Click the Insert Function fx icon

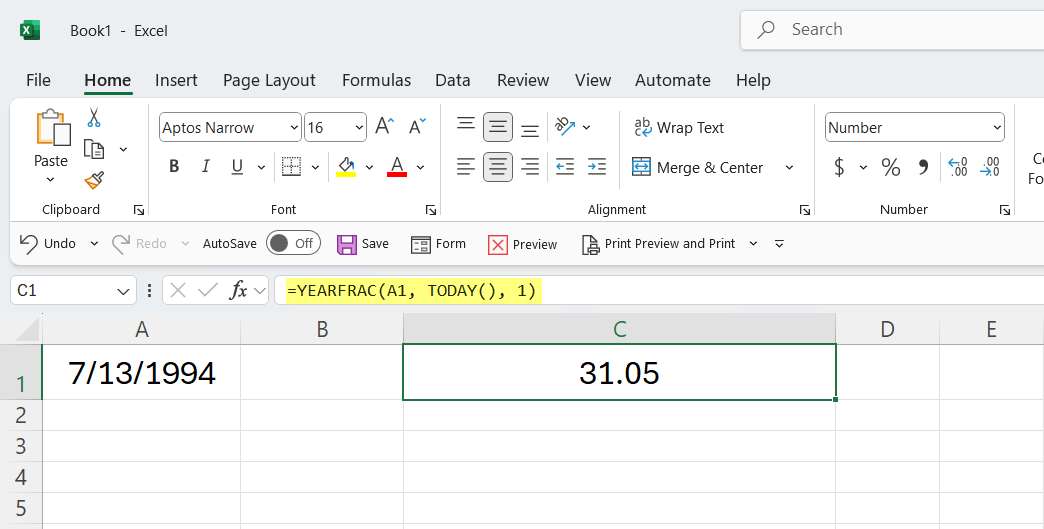tap(238, 290)
